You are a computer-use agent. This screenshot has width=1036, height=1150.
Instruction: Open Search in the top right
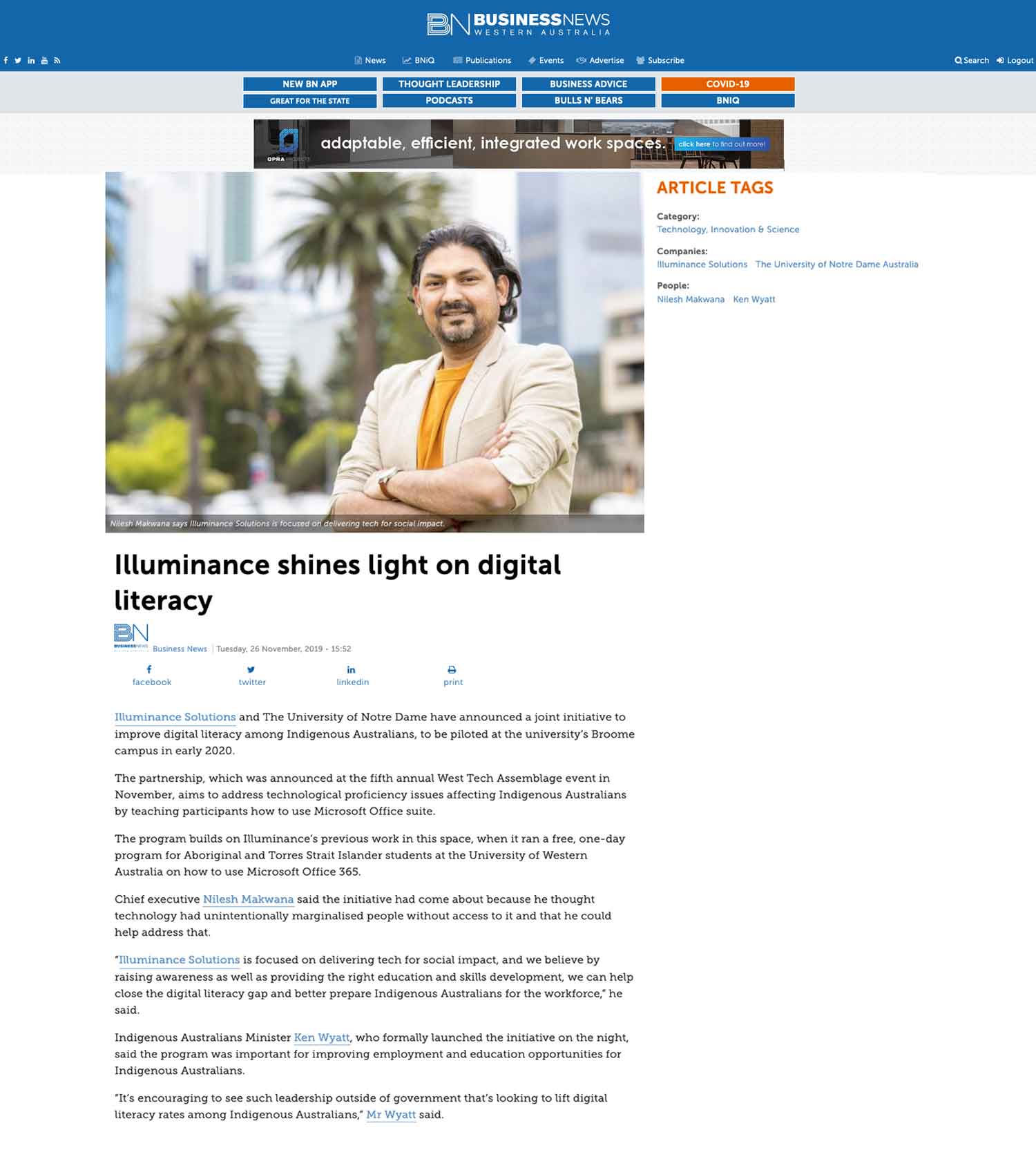pyautogui.click(x=972, y=60)
